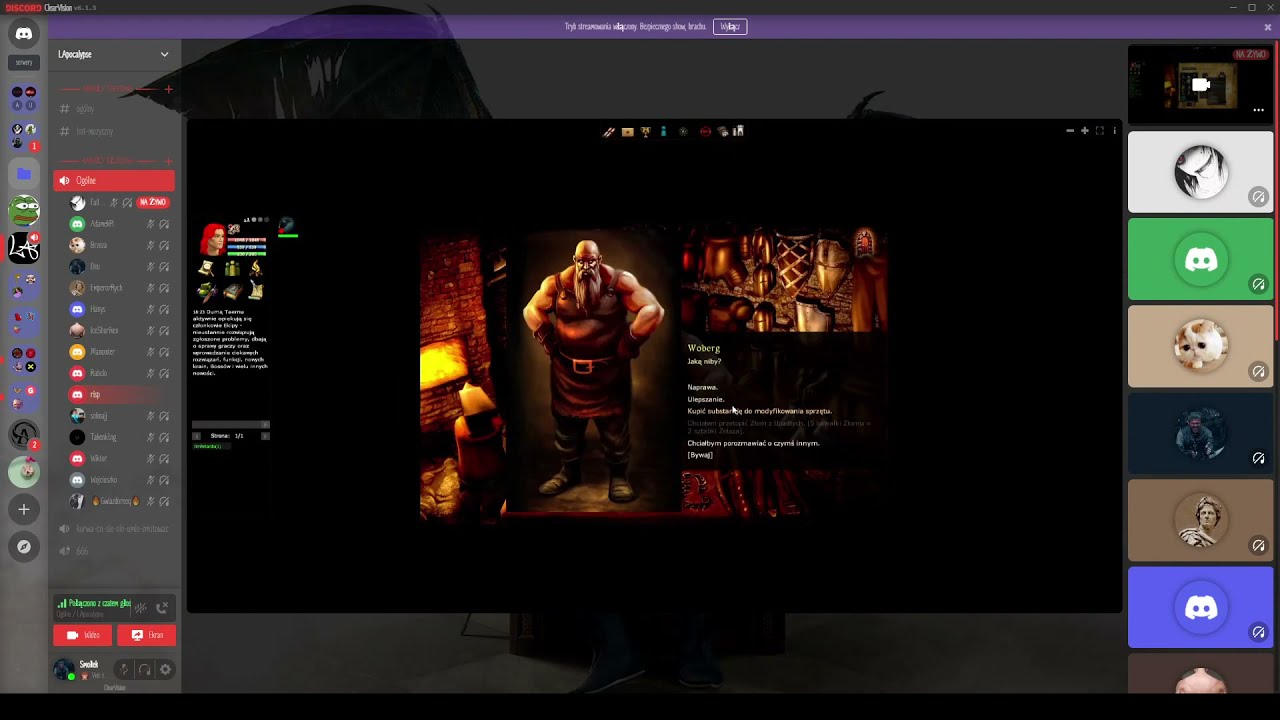Click the red-haired character portrait
Viewport: 1280px width, 720px height.
tap(212, 239)
